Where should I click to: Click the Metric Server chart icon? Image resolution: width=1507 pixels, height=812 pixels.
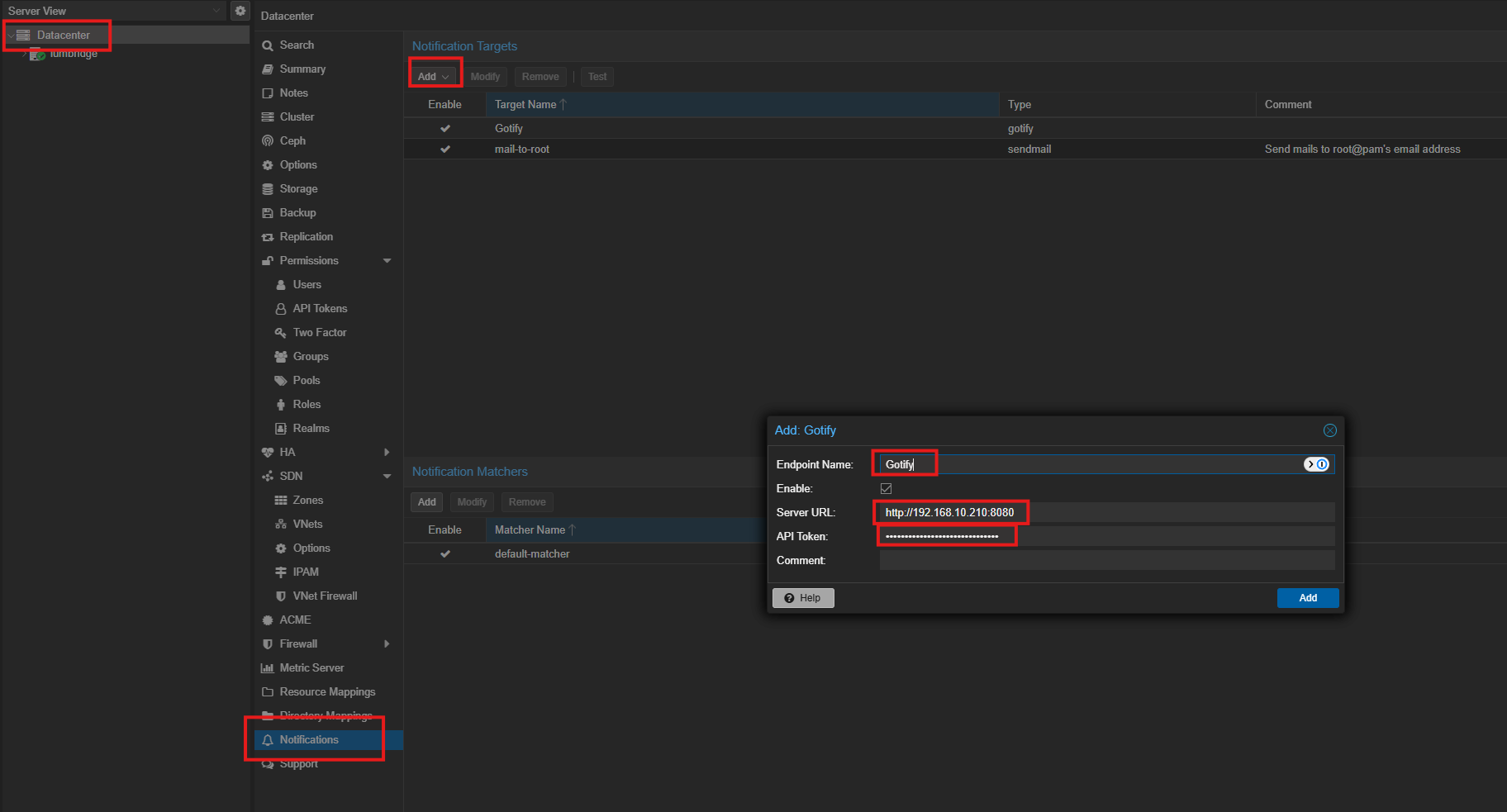[268, 668]
